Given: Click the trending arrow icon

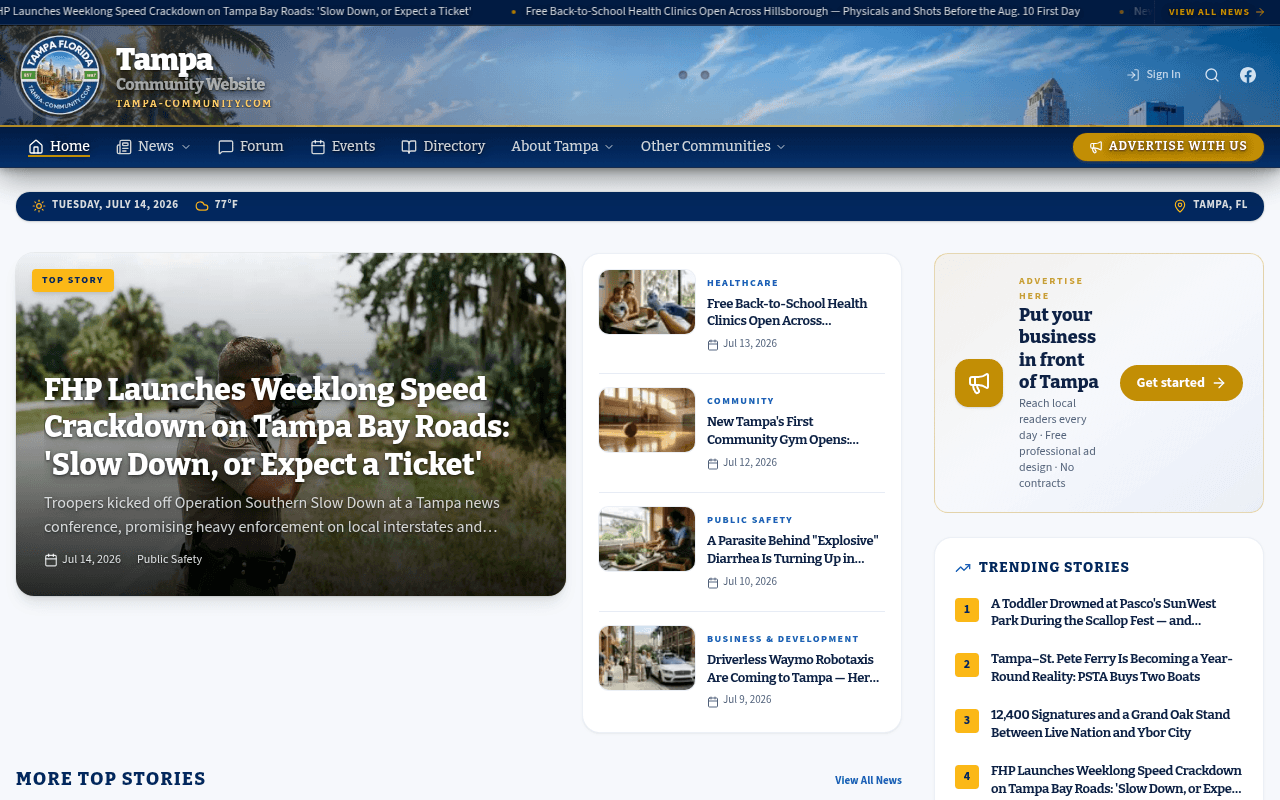Looking at the screenshot, I should (x=963, y=568).
